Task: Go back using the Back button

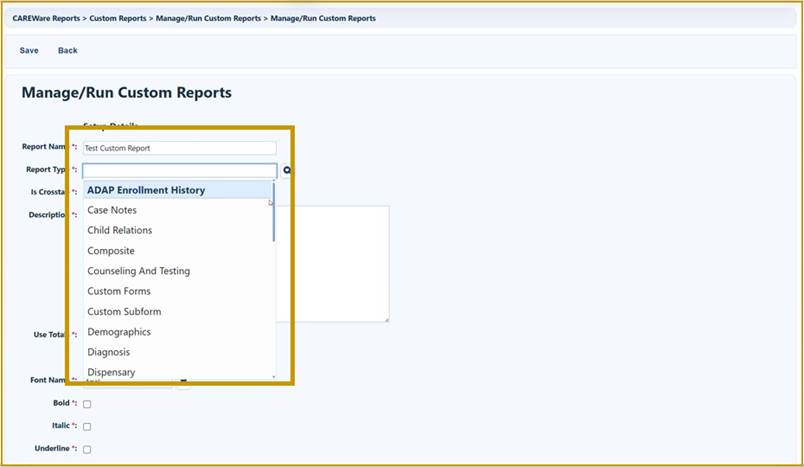Action: [x=68, y=50]
